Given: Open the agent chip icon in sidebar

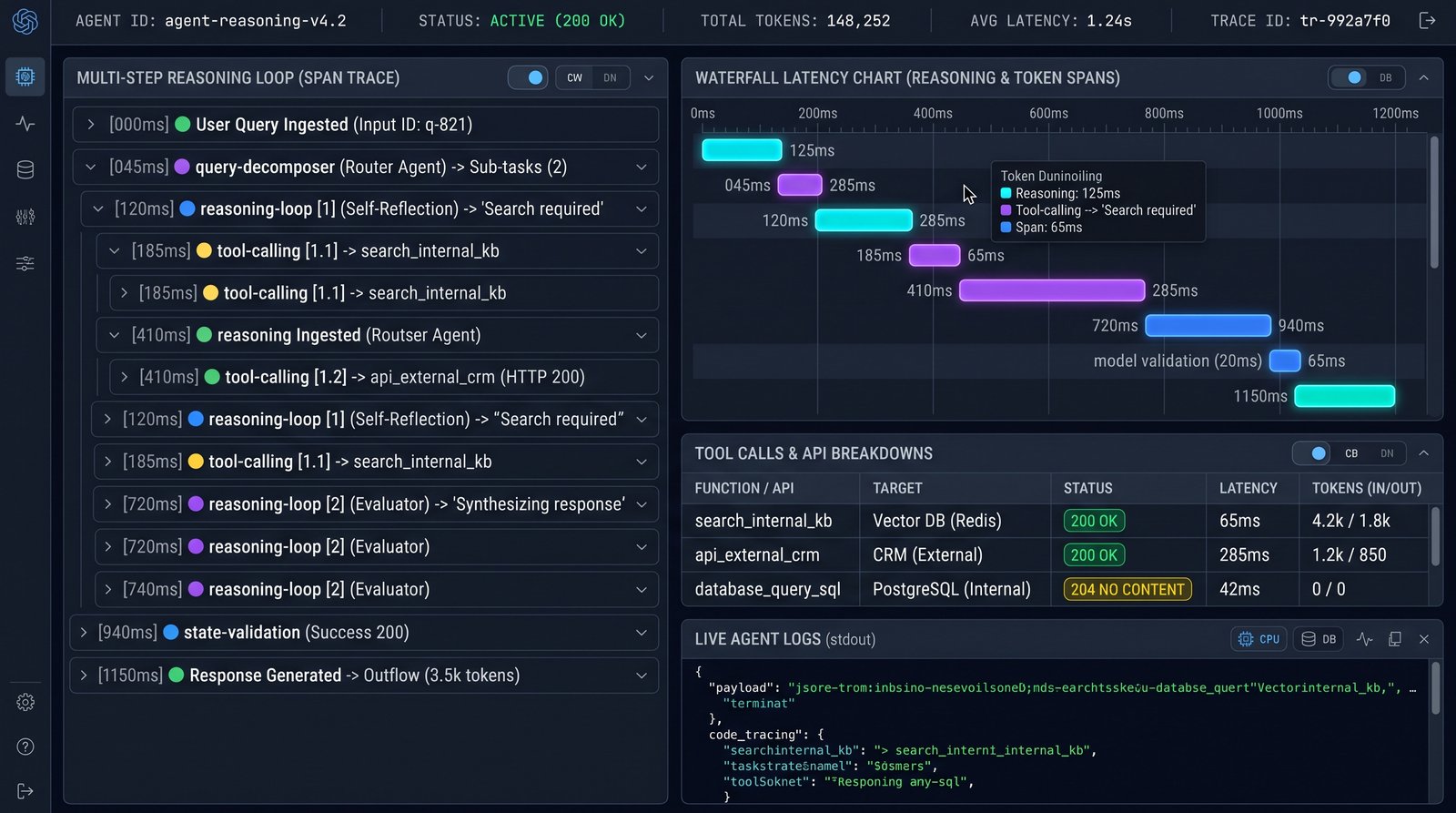Looking at the screenshot, I should click(x=25, y=76).
